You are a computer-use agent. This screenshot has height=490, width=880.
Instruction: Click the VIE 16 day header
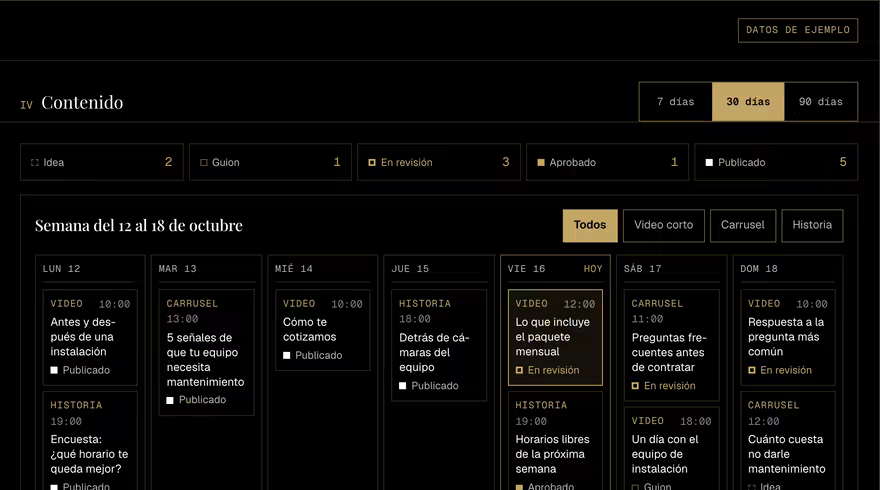pos(526,269)
